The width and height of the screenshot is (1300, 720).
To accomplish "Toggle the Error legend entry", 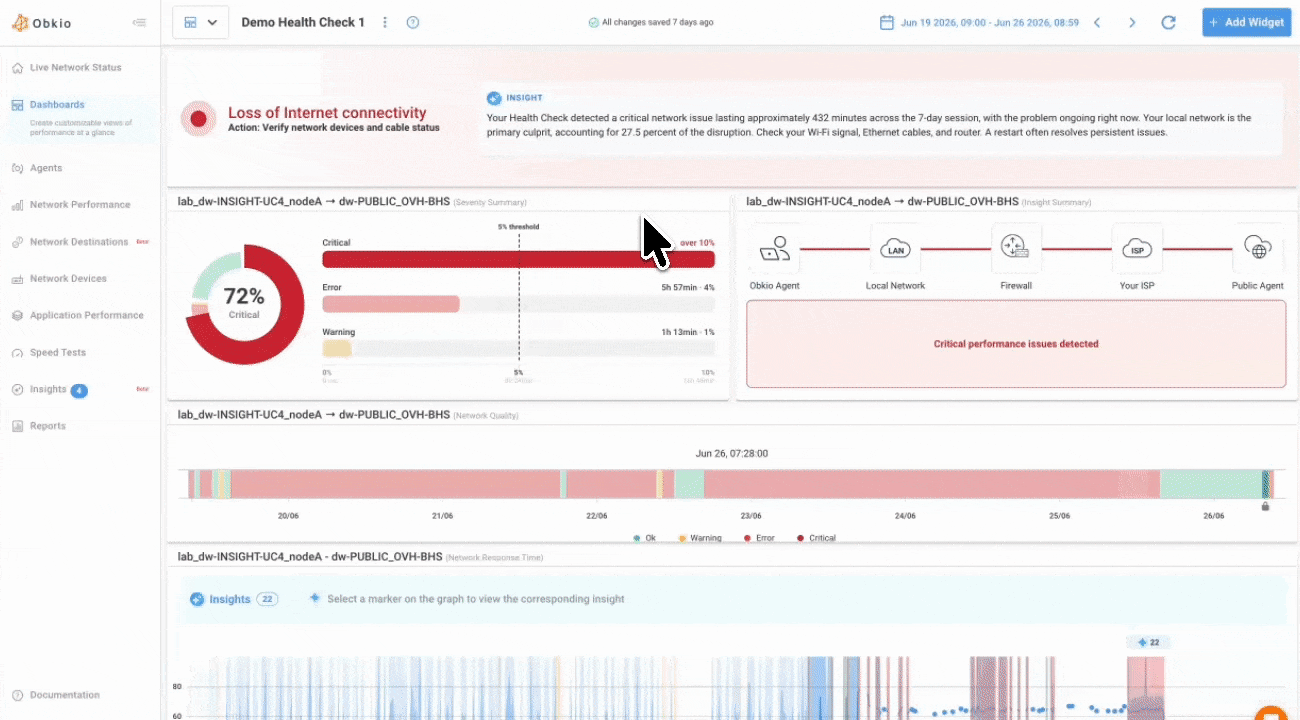I will [761, 538].
